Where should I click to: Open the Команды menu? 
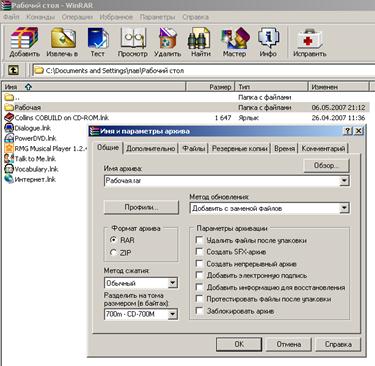40,17
